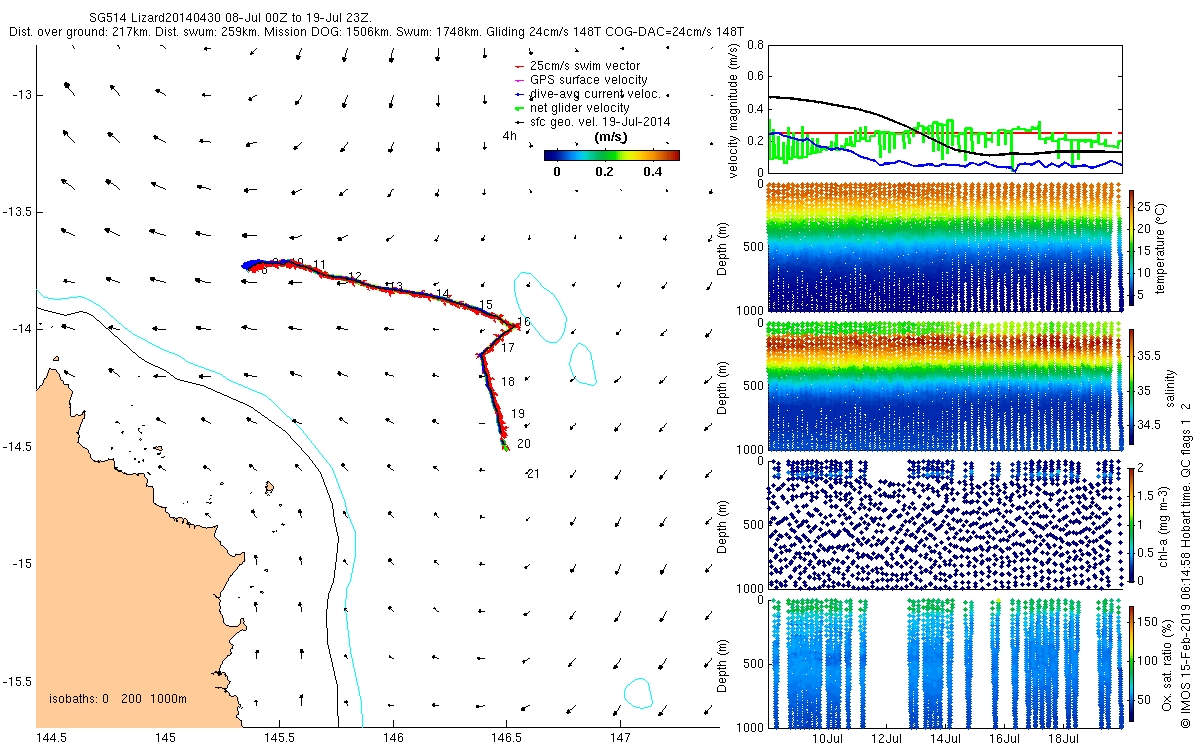Viewport: 1200px width, 750px height.
Task: Click the velocity magnitude time-series plot
Action: [x=945, y=109]
